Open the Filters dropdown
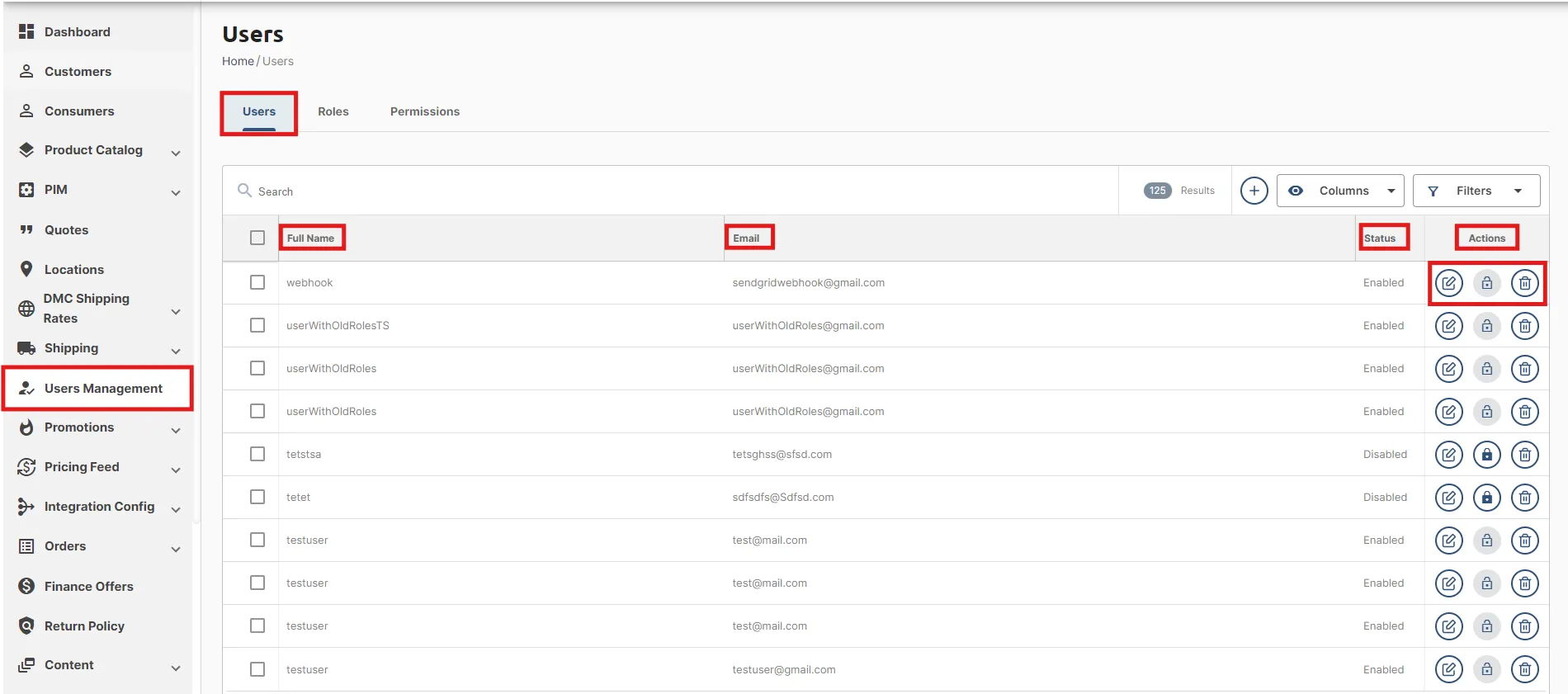This screenshot has width=1568, height=694. tap(1476, 191)
